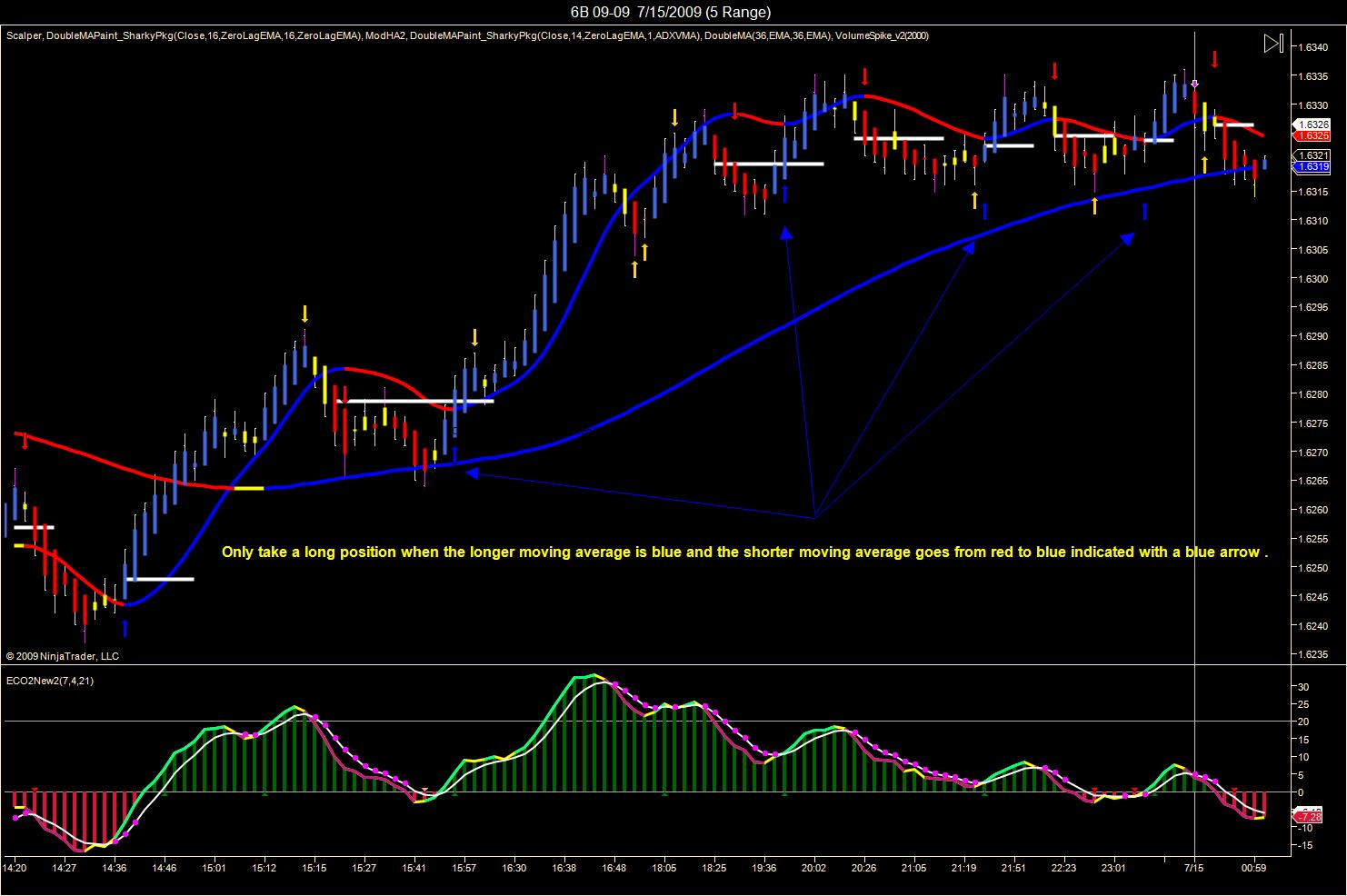This screenshot has height=896, width=1347.
Task: Click the 20 level on oscillator scale
Action: 1302,722
